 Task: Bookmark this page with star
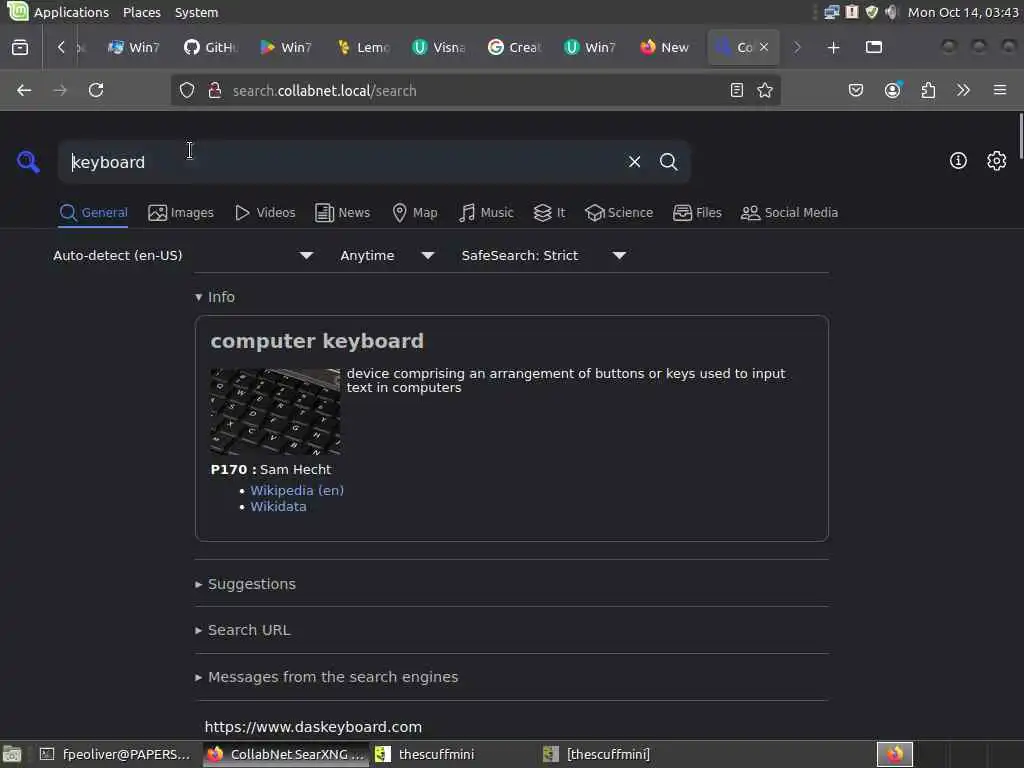[765, 90]
